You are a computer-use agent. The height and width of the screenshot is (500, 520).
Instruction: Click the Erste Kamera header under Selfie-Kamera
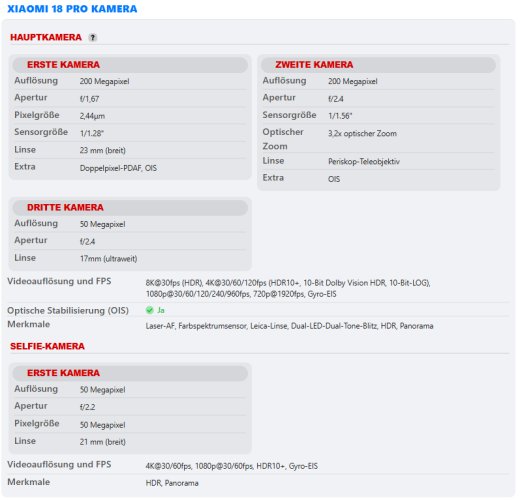(130, 373)
